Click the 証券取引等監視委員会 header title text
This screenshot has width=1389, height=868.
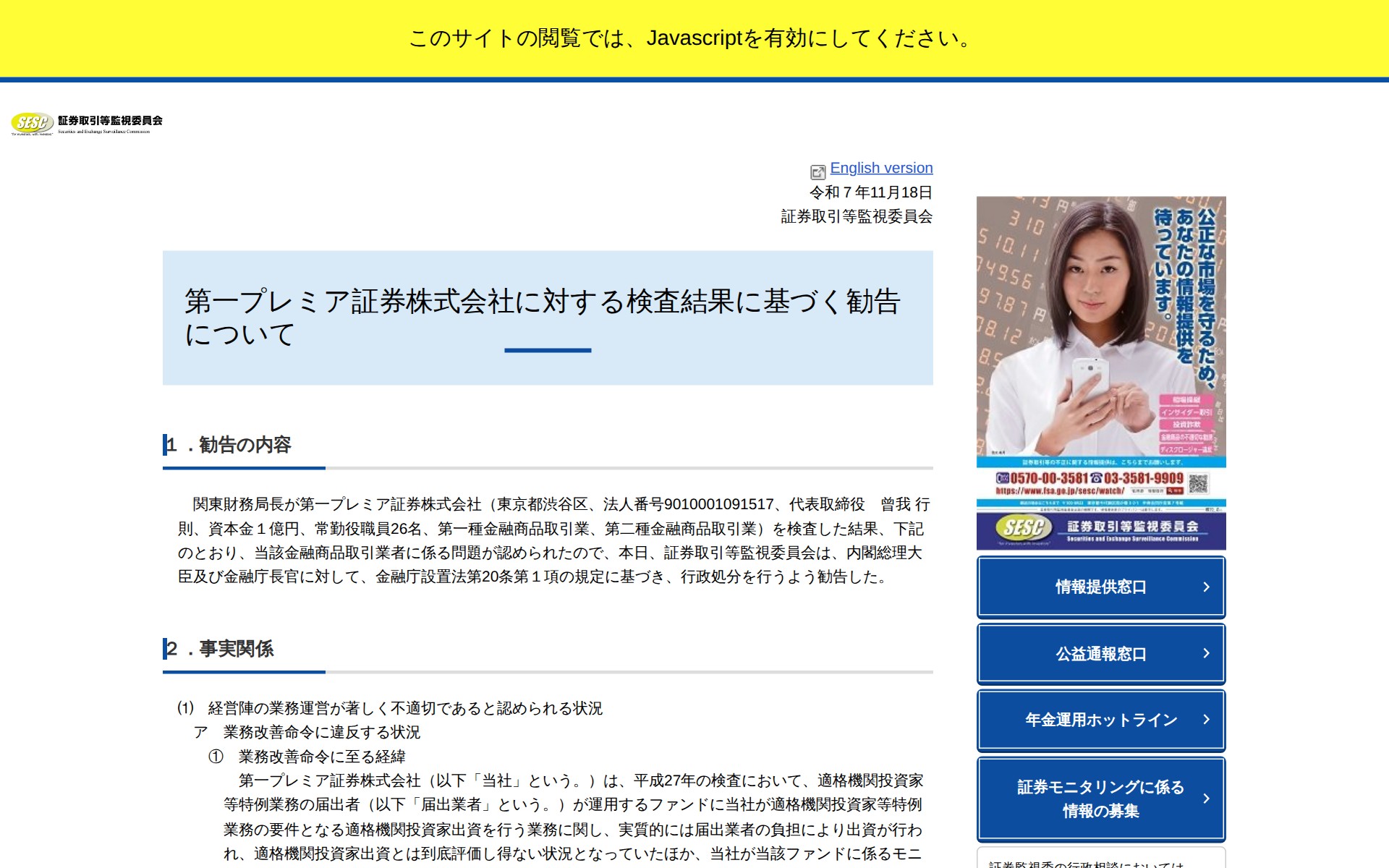point(110,121)
